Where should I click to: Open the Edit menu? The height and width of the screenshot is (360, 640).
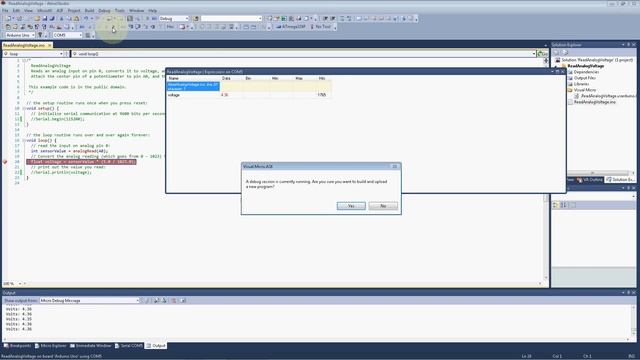[x=16, y=10]
